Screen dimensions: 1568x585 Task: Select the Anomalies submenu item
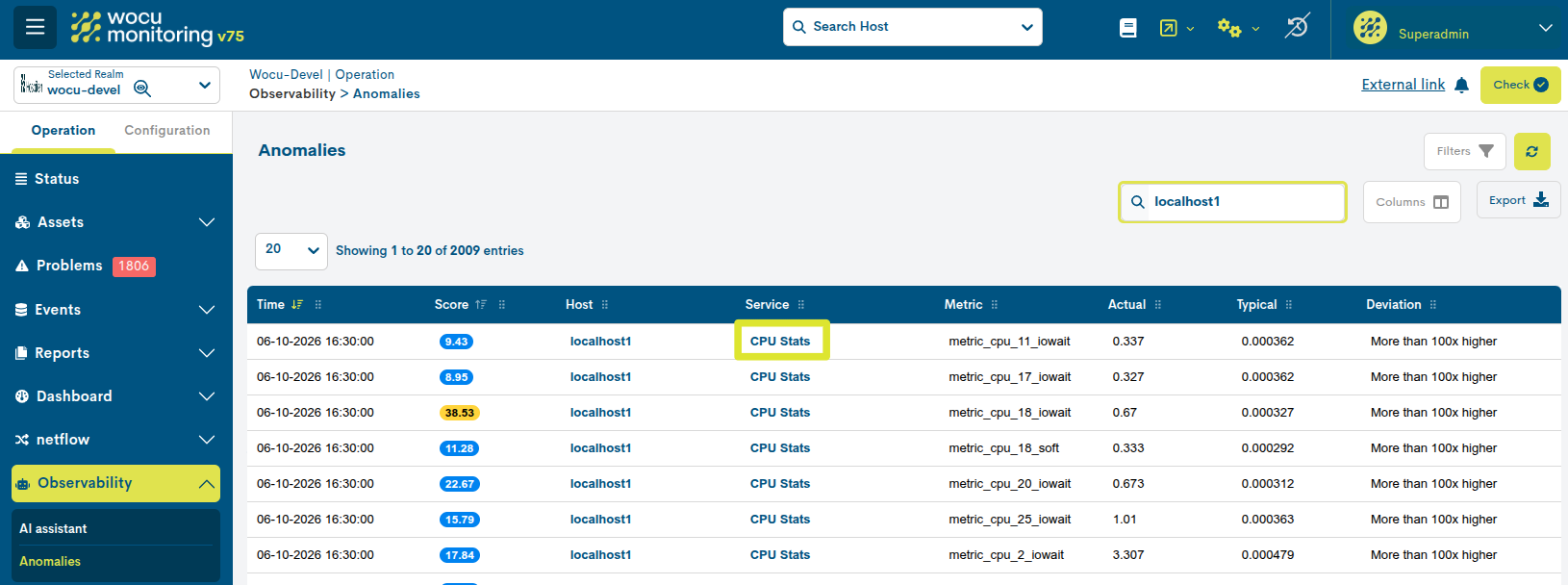point(50,562)
